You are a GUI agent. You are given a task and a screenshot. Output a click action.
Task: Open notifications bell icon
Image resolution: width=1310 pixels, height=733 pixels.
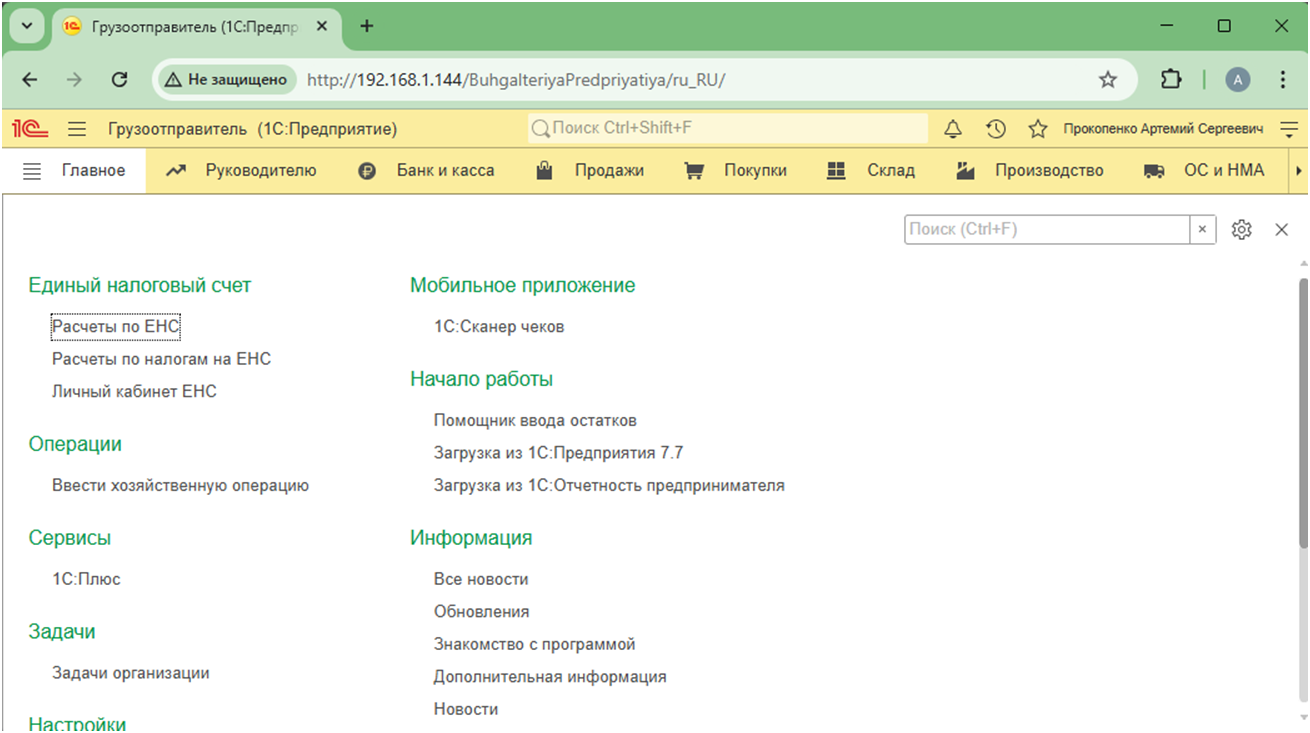pyautogui.click(x=953, y=129)
